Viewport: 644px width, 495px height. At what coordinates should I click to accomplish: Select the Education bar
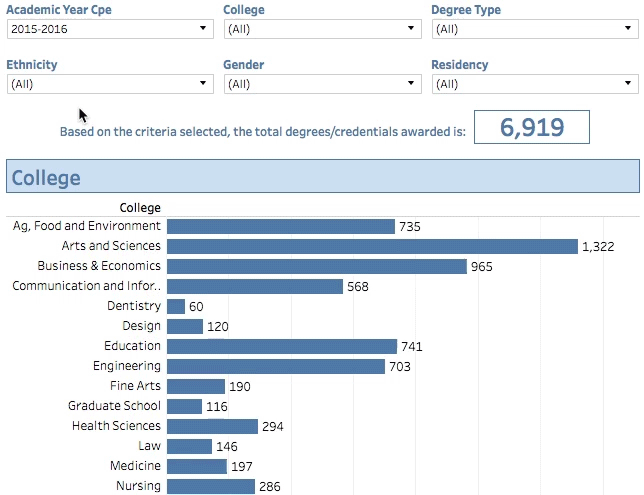point(282,346)
